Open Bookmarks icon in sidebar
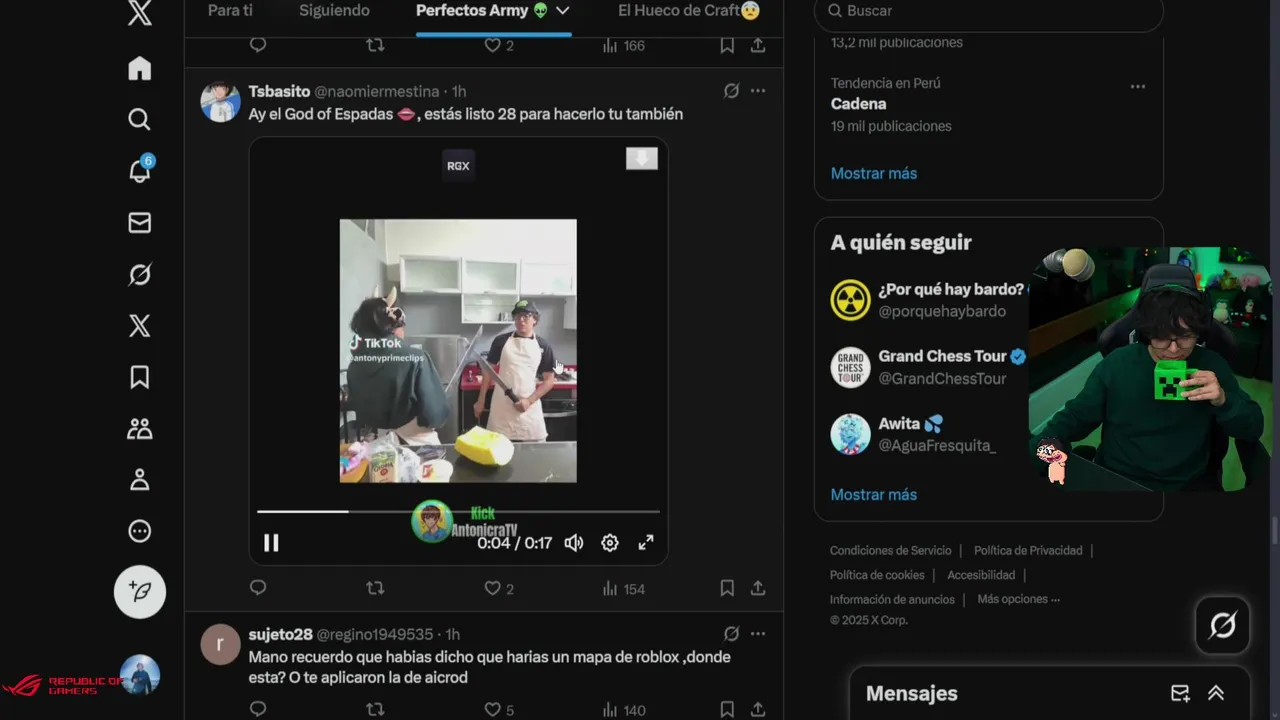Screen dimensions: 1280x720 (140, 377)
